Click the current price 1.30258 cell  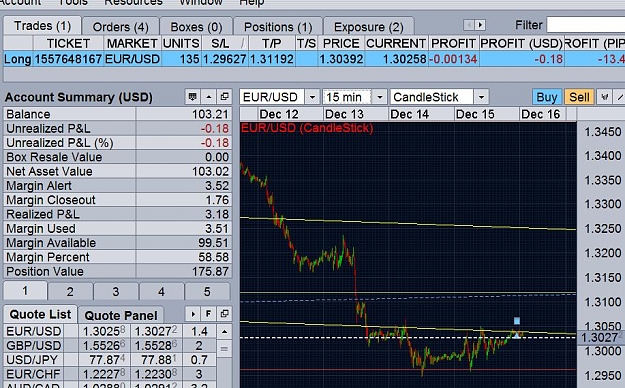tap(396, 59)
